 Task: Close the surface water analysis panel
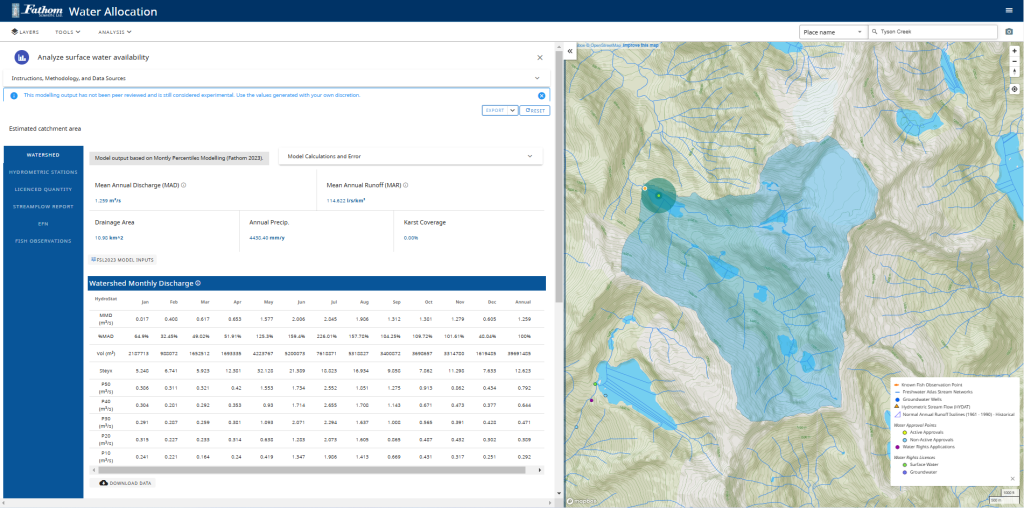(540, 58)
